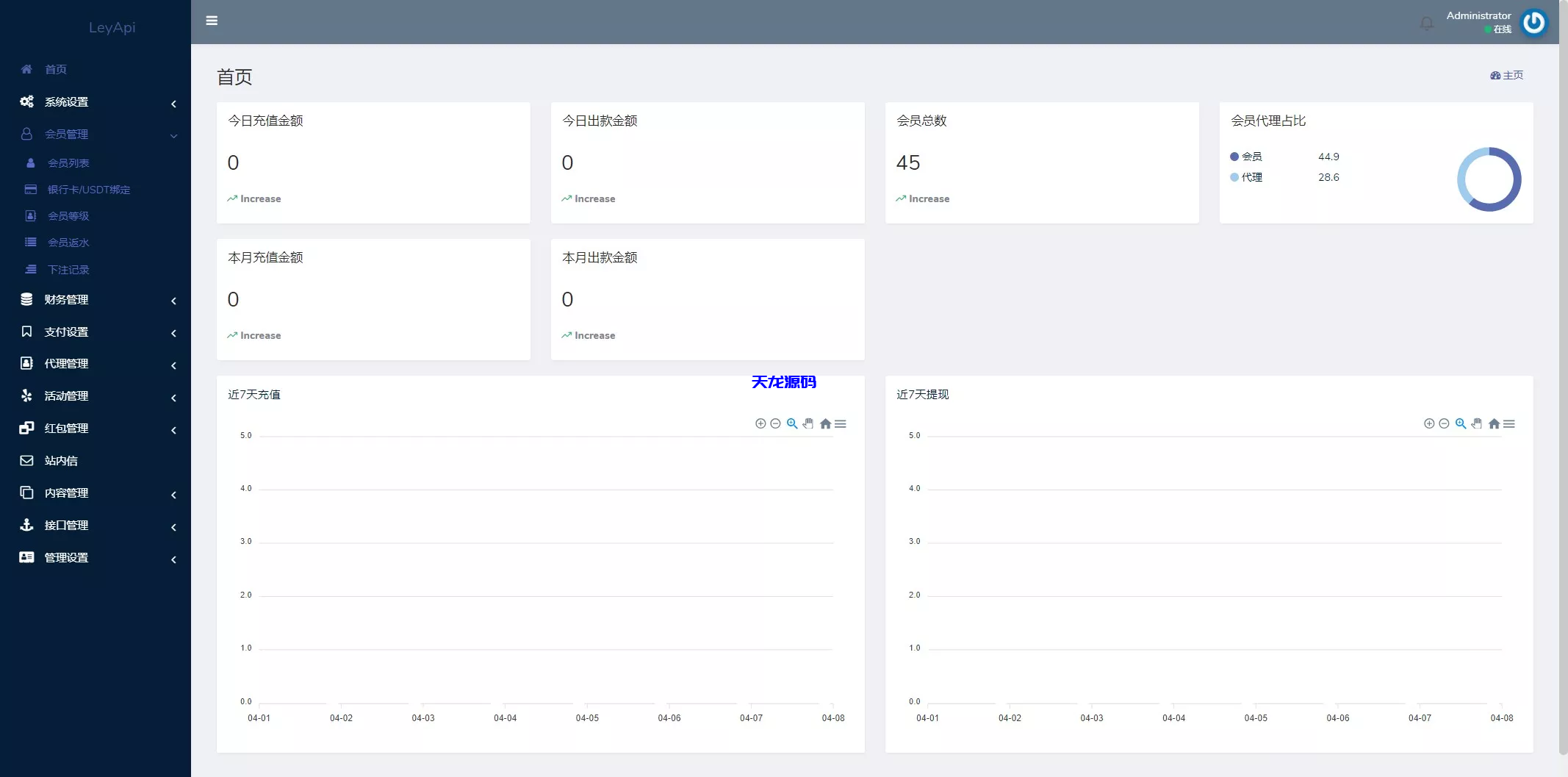
Task: Click the 首页 home icon in sidebar
Action: tap(26, 68)
